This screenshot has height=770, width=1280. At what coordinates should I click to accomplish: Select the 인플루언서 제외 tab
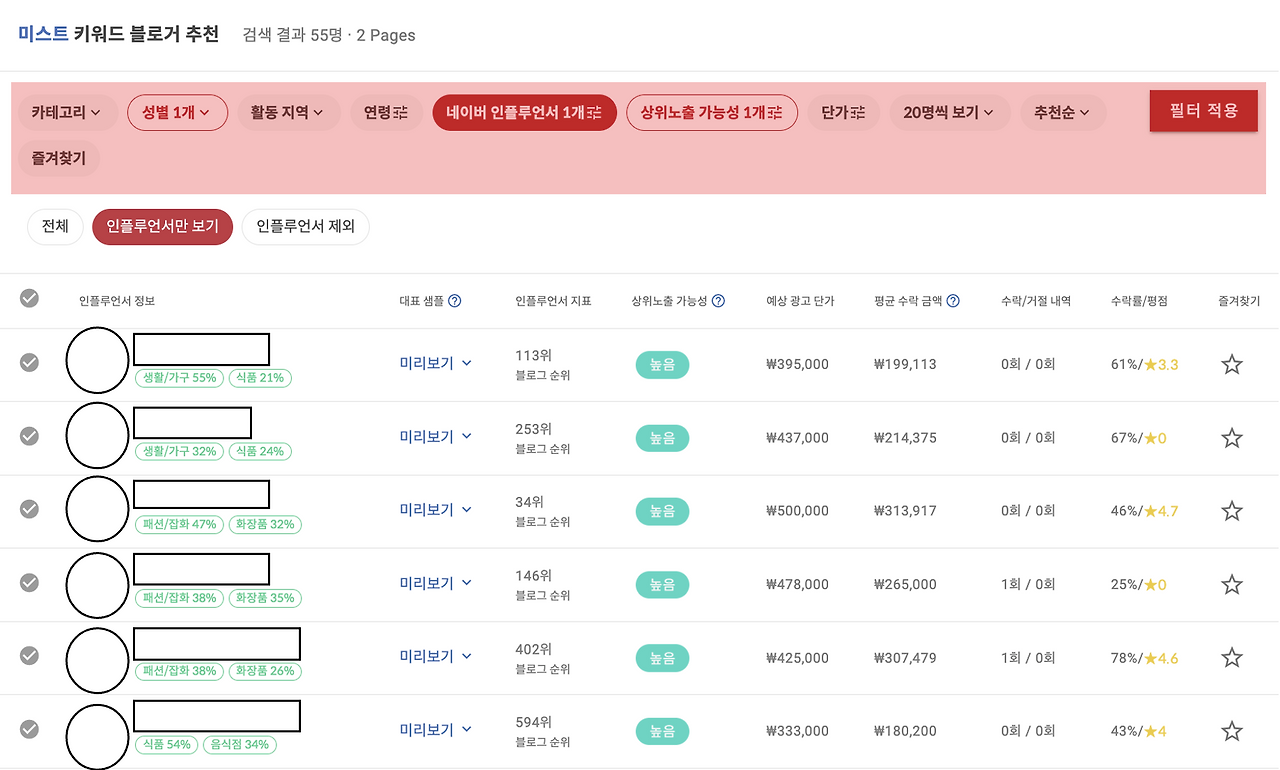coord(305,226)
